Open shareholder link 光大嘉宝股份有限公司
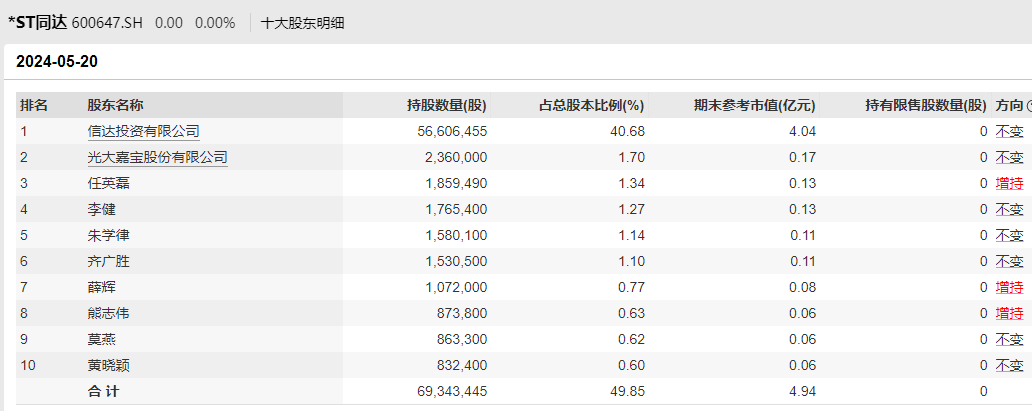The image size is (1032, 411). (x=157, y=157)
